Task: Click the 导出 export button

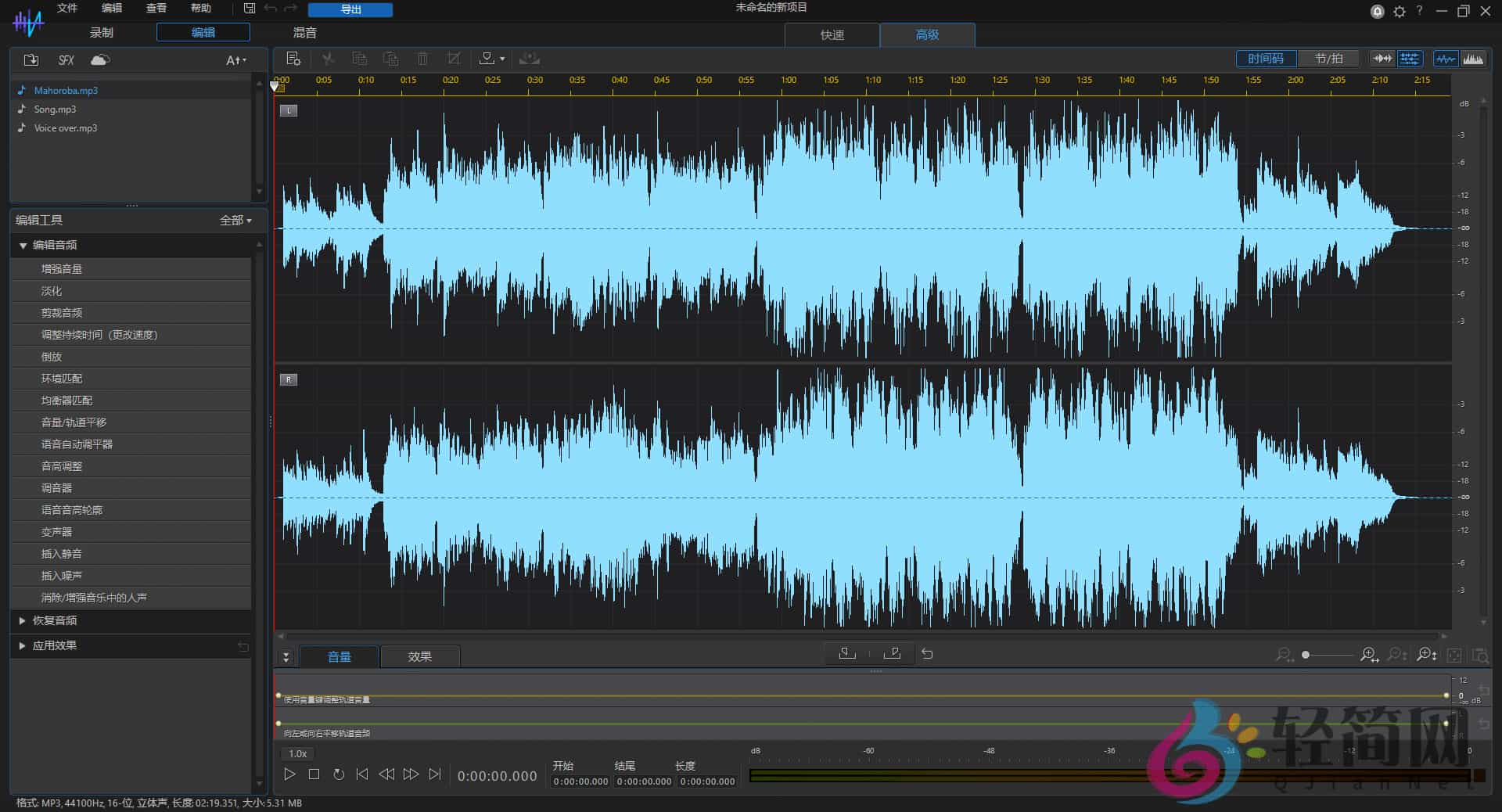Action: tap(350, 9)
